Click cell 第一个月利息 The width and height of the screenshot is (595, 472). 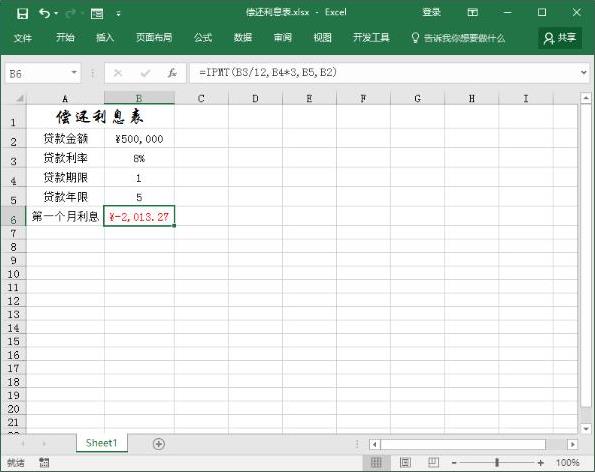click(65, 216)
